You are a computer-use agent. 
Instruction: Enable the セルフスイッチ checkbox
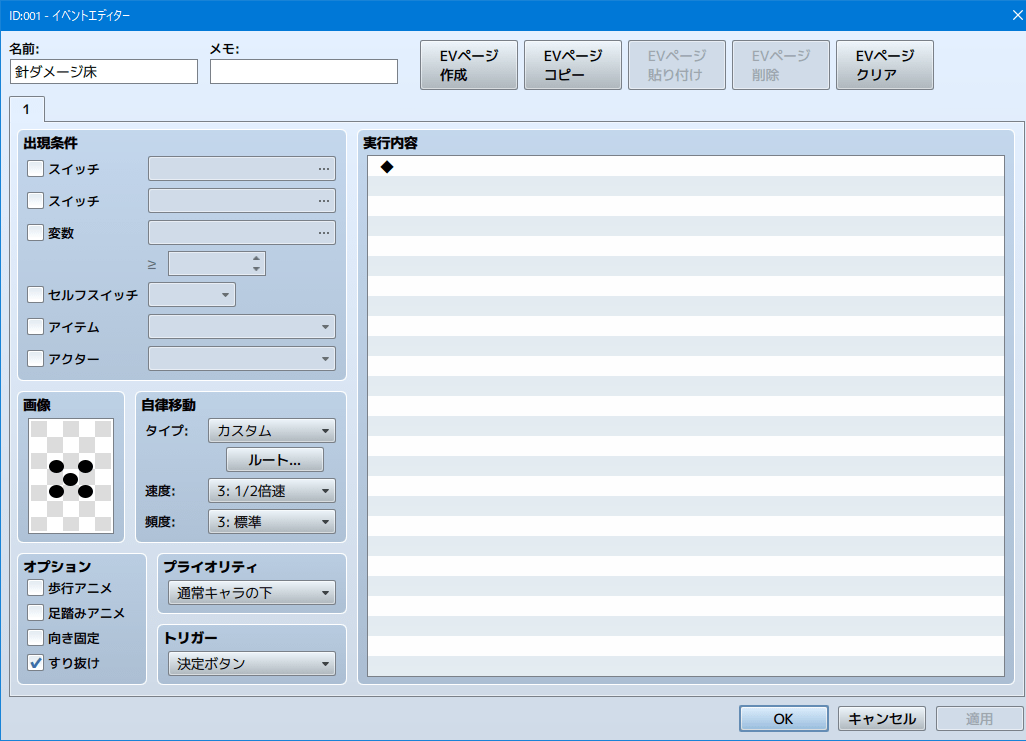[x=36, y=295]
